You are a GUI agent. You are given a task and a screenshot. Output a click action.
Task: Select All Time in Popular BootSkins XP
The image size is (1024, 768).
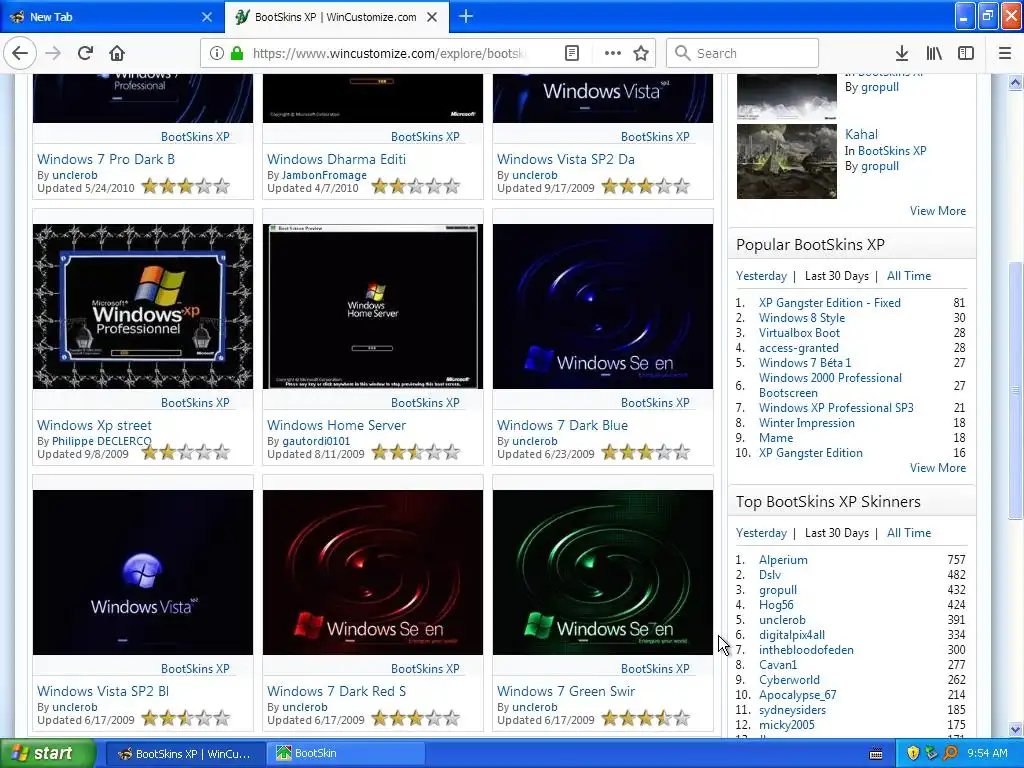click(x=908, y=276)
